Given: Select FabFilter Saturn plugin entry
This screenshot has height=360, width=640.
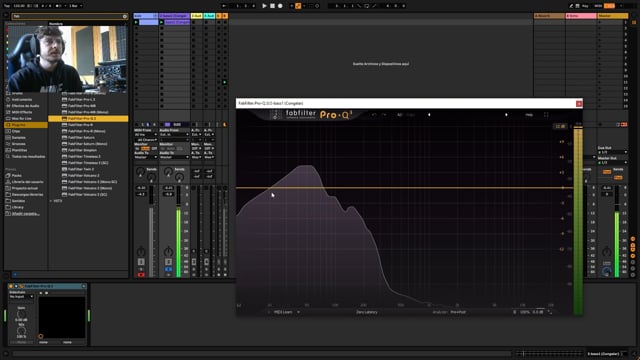Looking at the screenshot, I should pyautogui.click(x=81, y=138).
